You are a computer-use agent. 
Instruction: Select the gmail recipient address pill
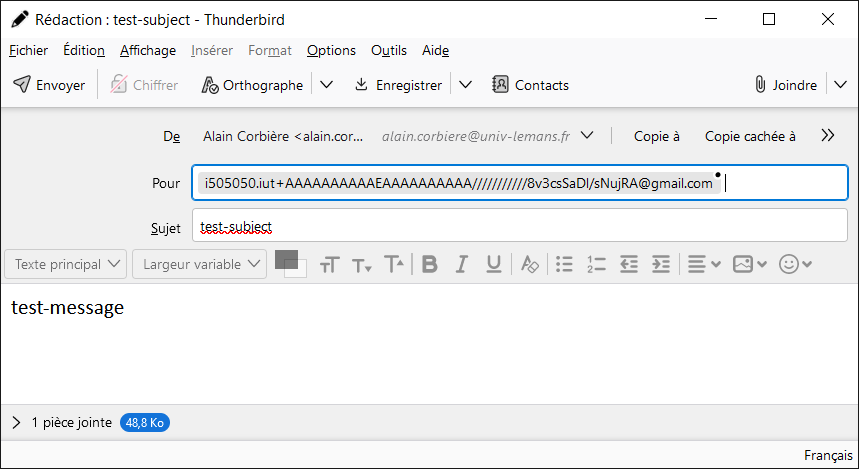click(x=459, y=184)
